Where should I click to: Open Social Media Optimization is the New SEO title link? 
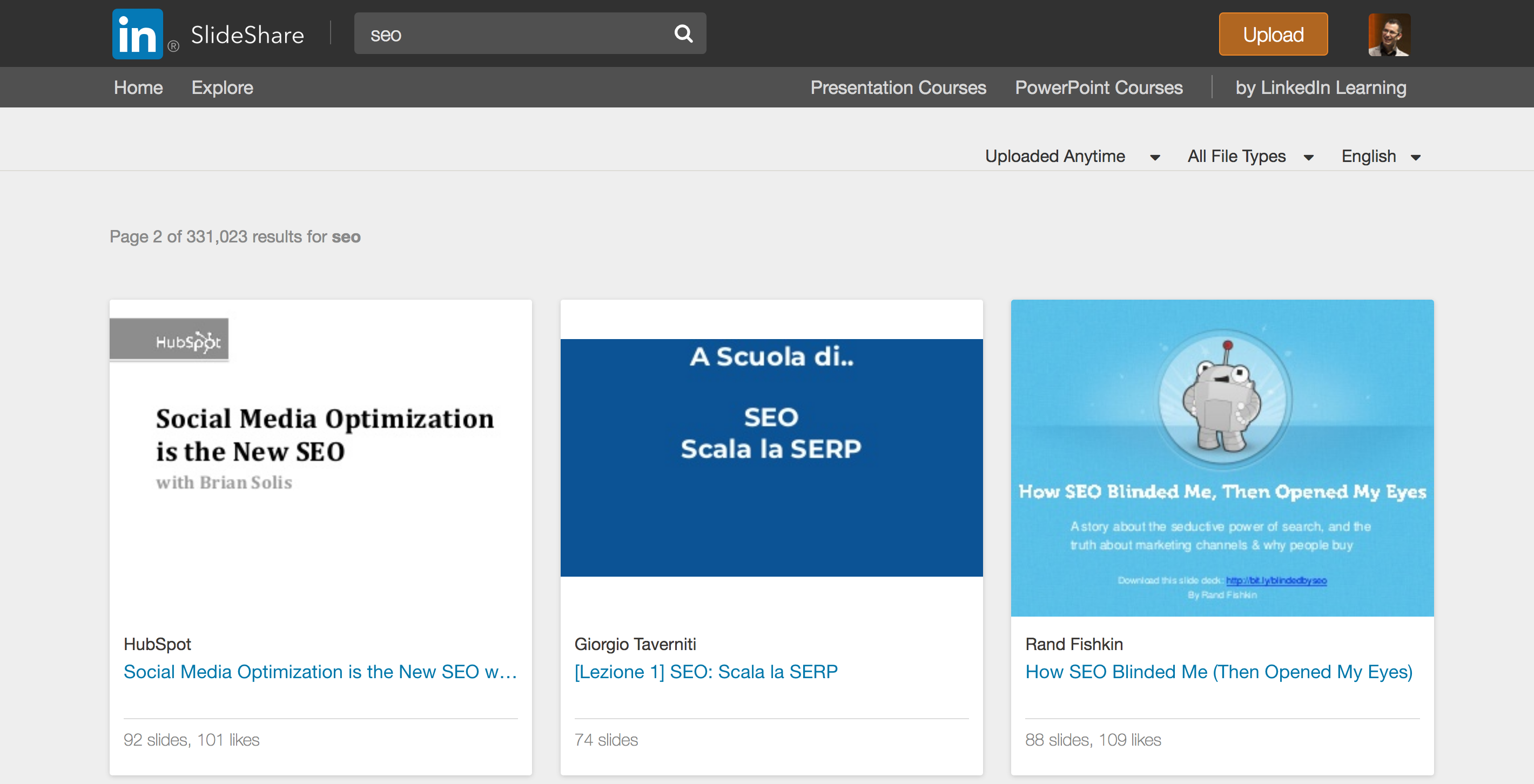[320, 672]
